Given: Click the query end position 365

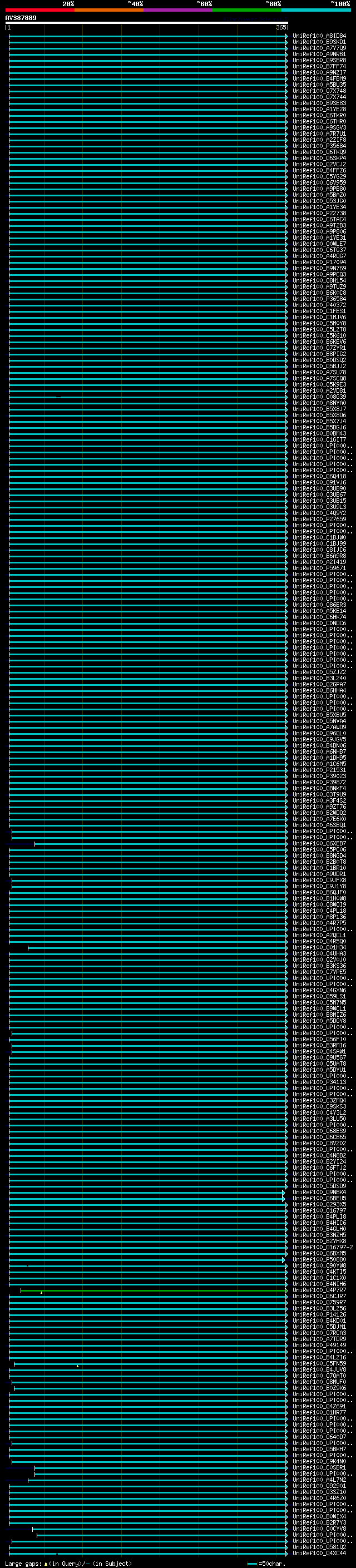Looking at the screenshot, I should [281, 27].
